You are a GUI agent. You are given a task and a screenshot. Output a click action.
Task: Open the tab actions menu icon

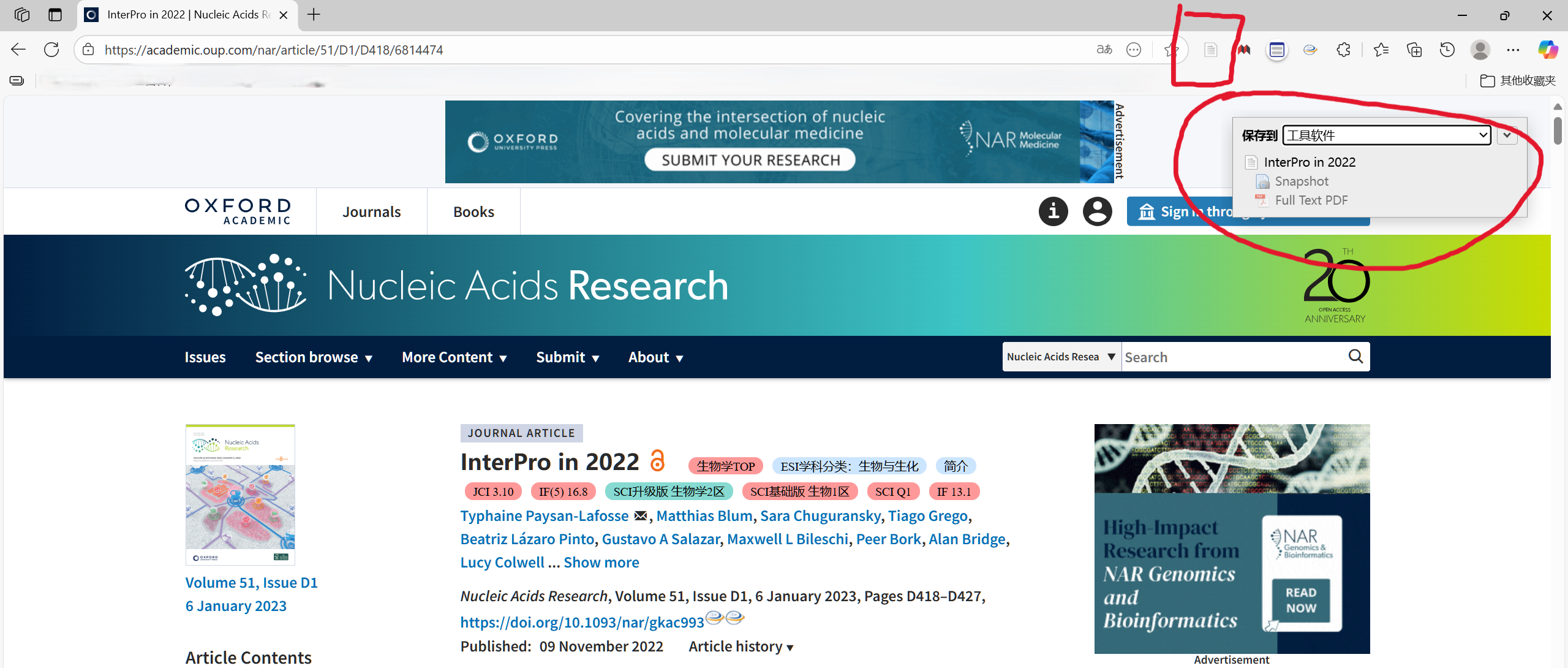click(x=55, y=15)
